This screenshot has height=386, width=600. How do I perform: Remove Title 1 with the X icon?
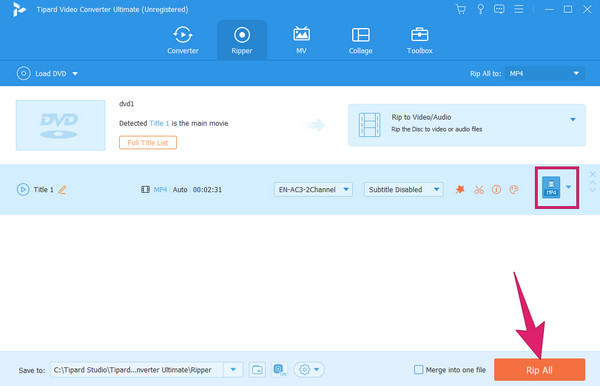click(x=592, y=174)
